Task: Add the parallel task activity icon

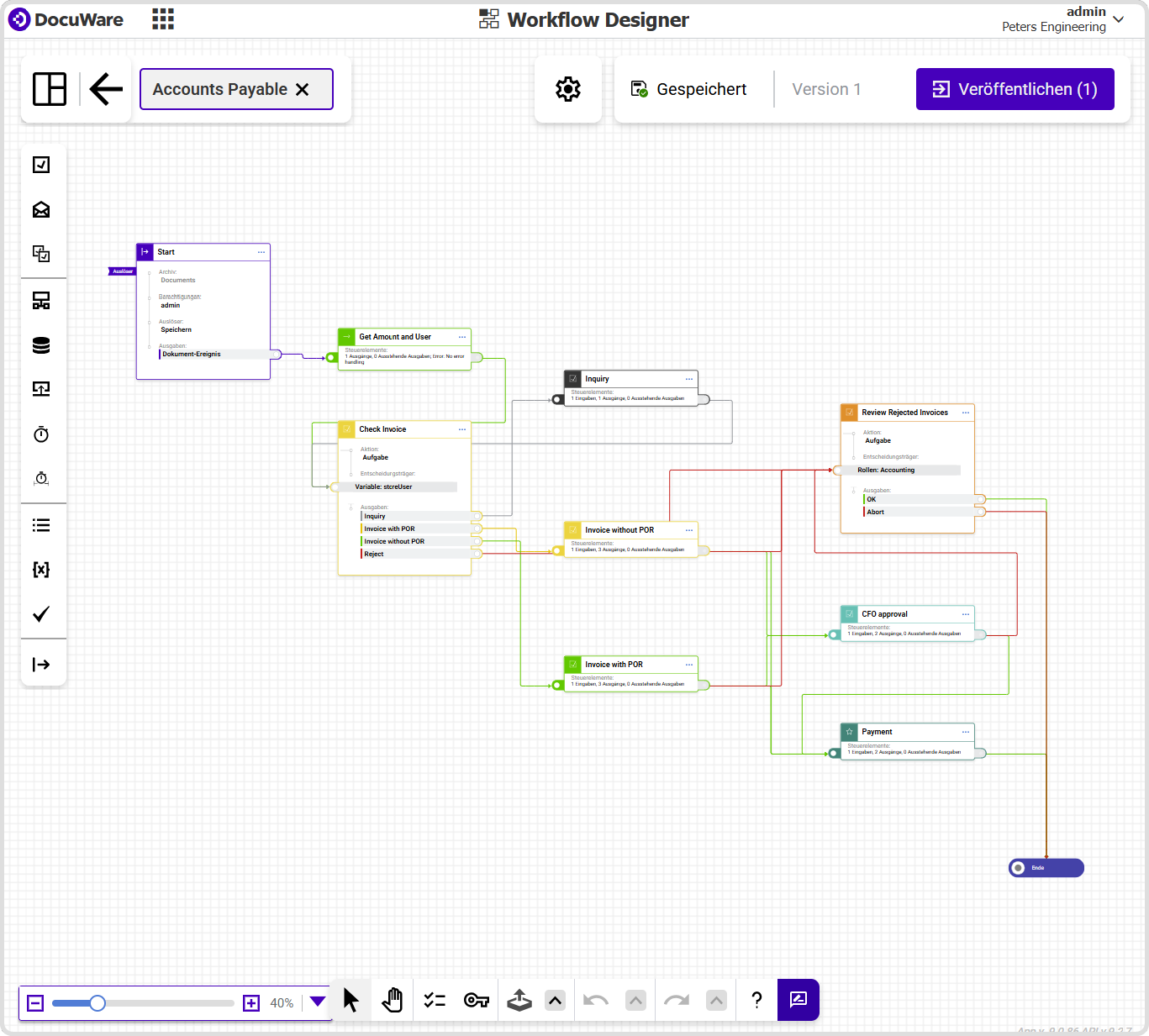Action: (41, 254)
